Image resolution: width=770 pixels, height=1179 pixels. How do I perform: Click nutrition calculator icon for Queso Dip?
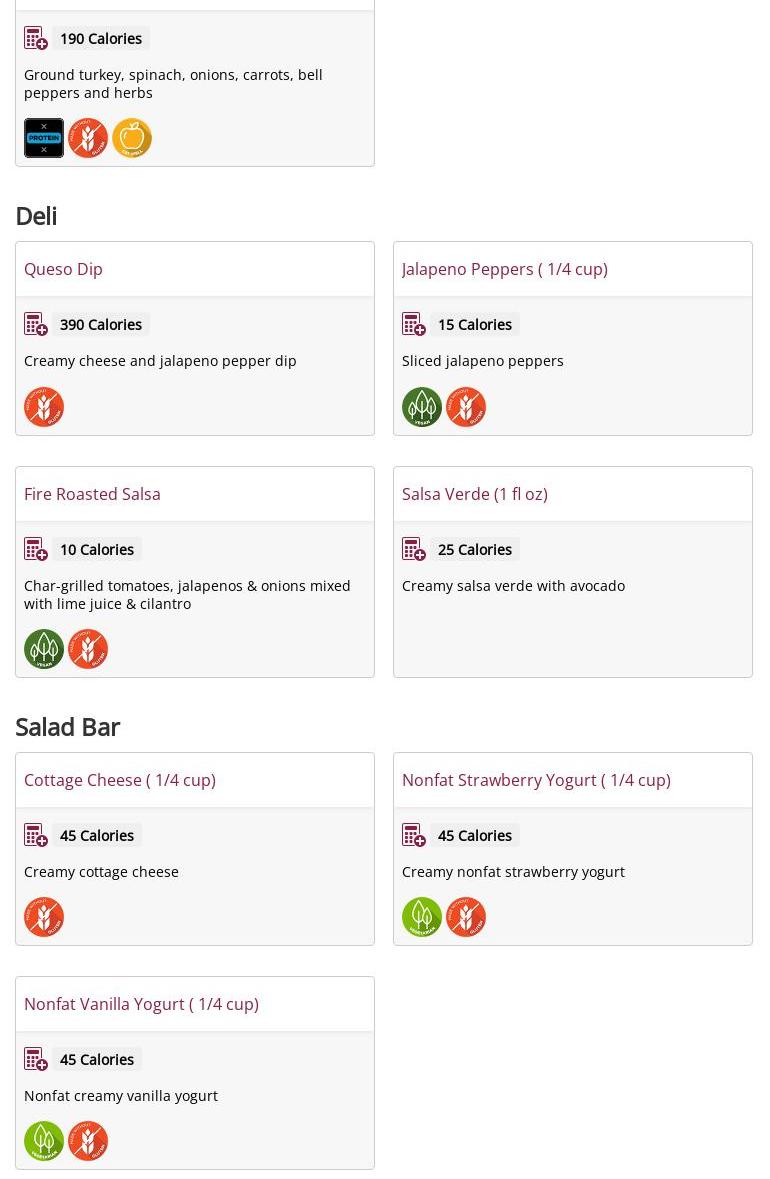click(36, 325)
